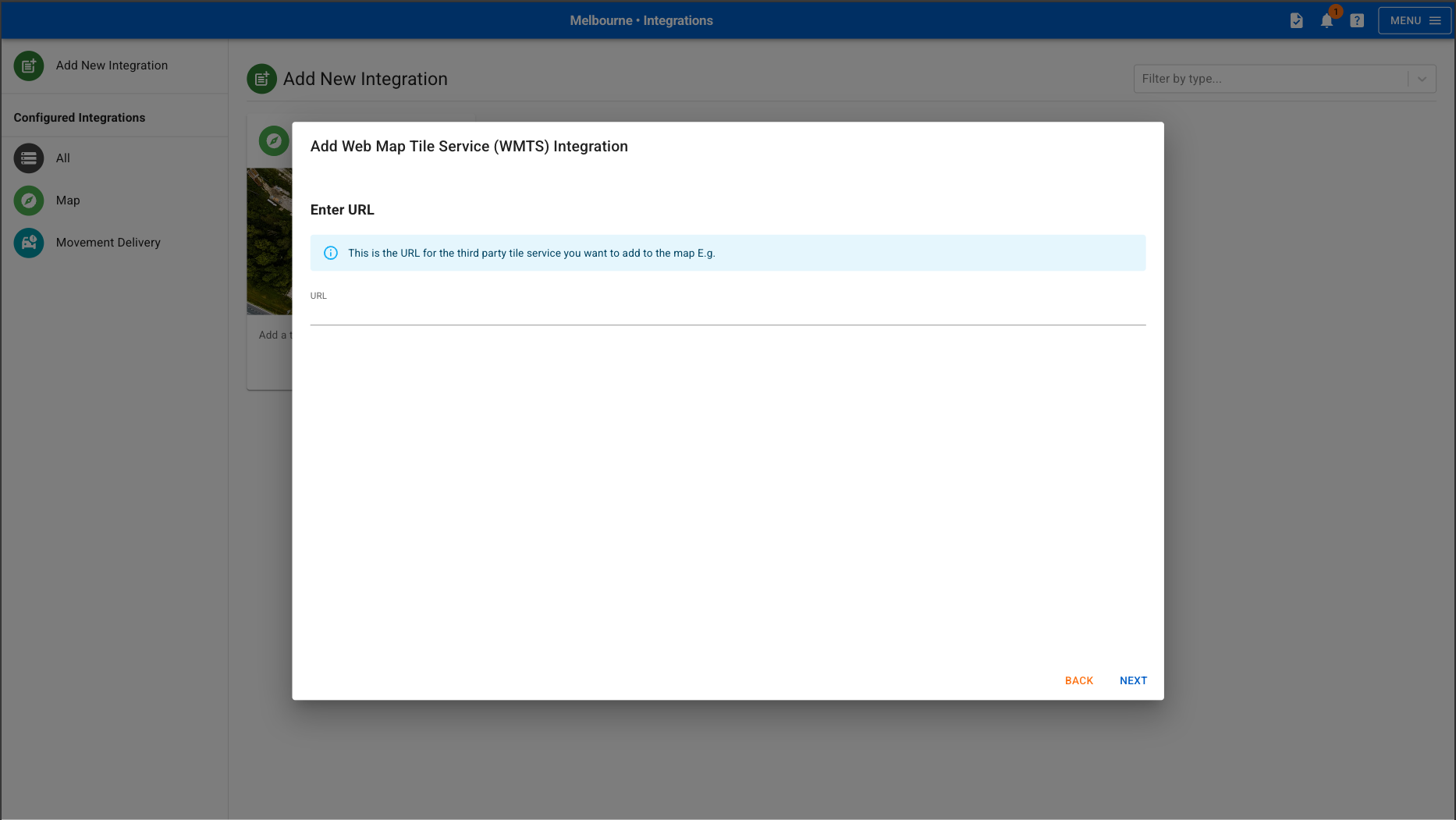Click the Add Web Map Tile Service dialog title
The height and width of the screenshot is (820, 1456).
click(469, 146)
